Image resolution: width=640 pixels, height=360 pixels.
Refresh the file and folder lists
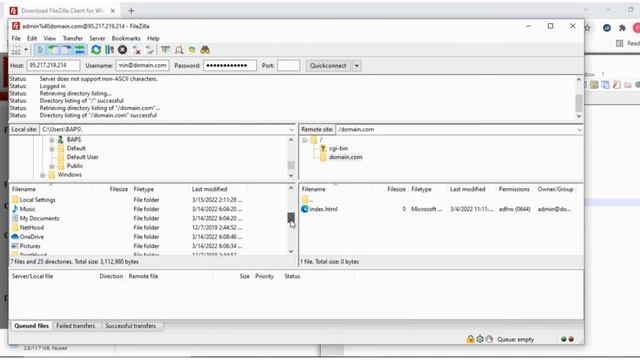pos(96,50)
